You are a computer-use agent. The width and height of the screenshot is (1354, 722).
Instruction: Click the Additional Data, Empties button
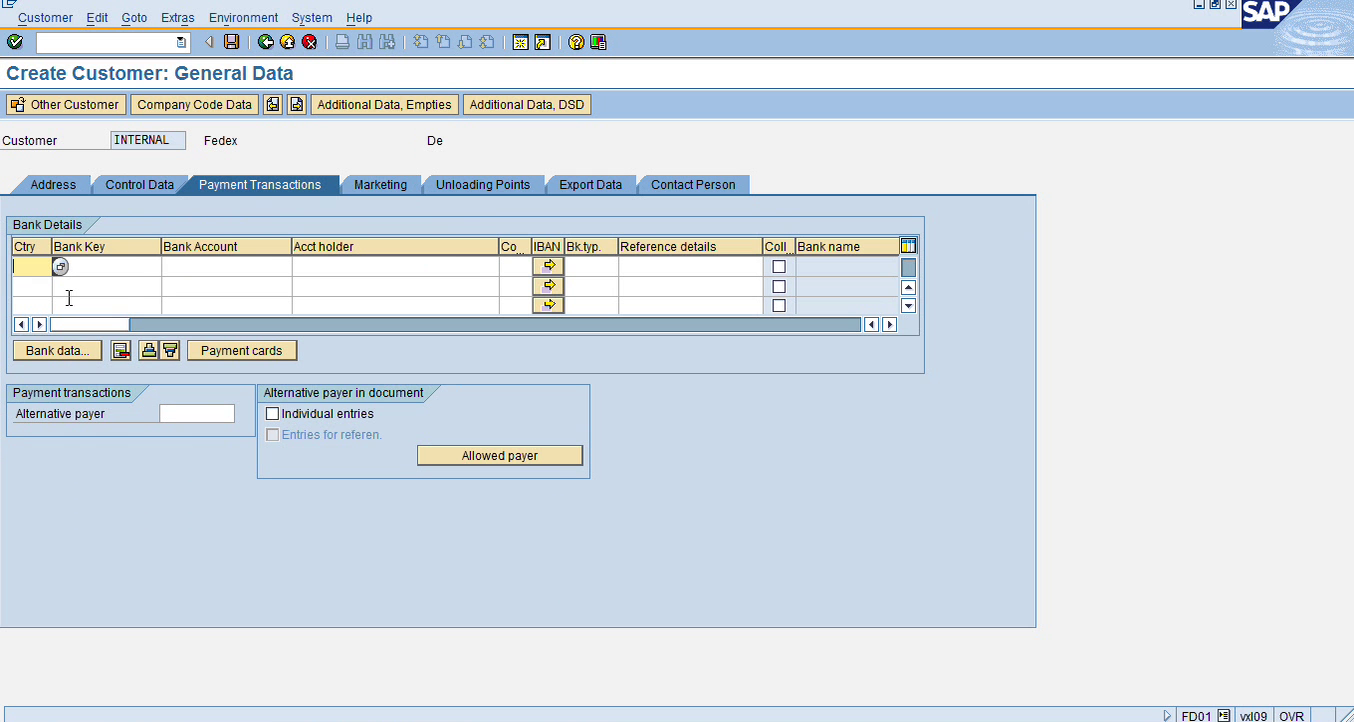click(x=384, y=104)
